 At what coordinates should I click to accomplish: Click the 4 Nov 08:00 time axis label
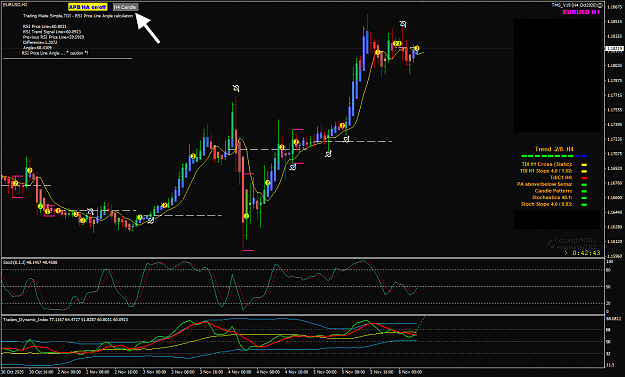point(269,372)
